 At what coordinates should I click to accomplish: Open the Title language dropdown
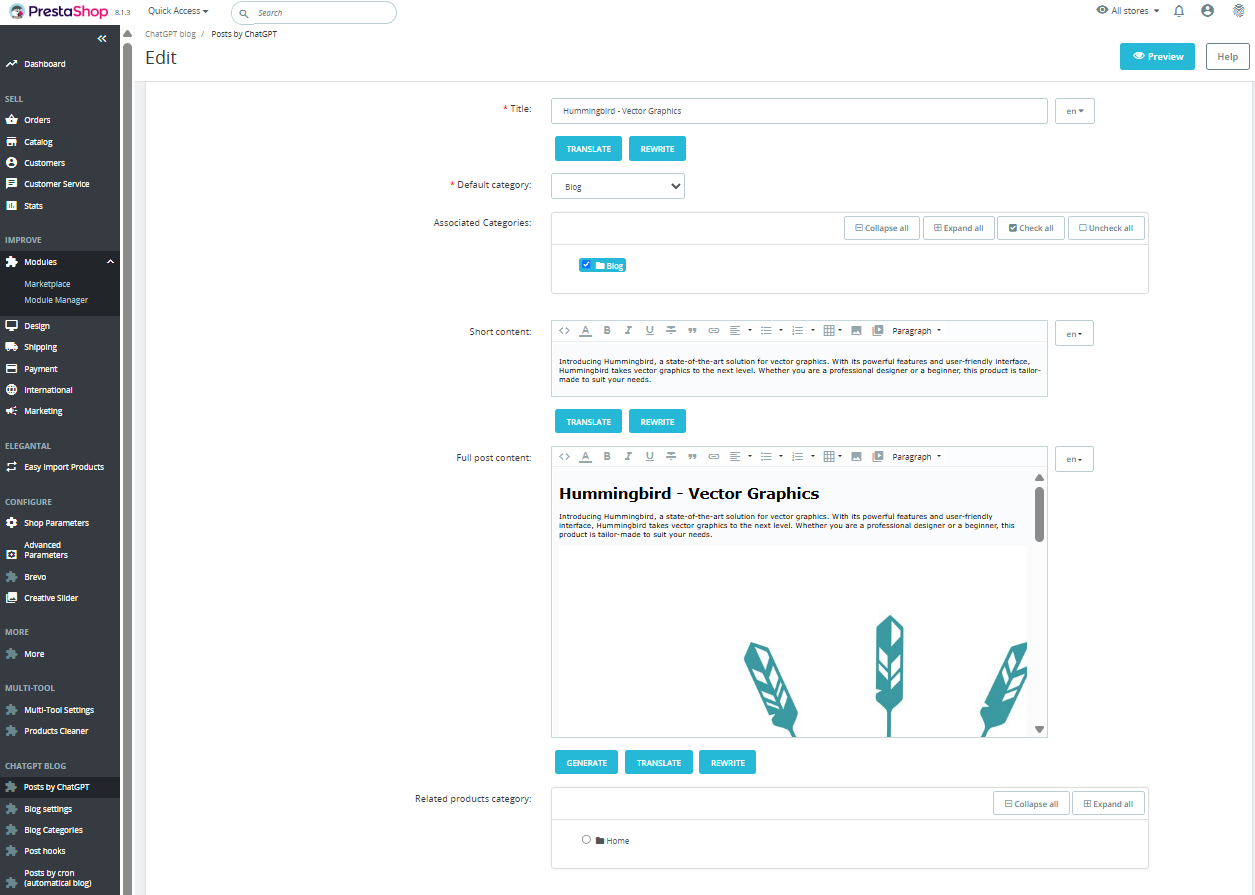pyautogui.click(x=1075, y=111)
